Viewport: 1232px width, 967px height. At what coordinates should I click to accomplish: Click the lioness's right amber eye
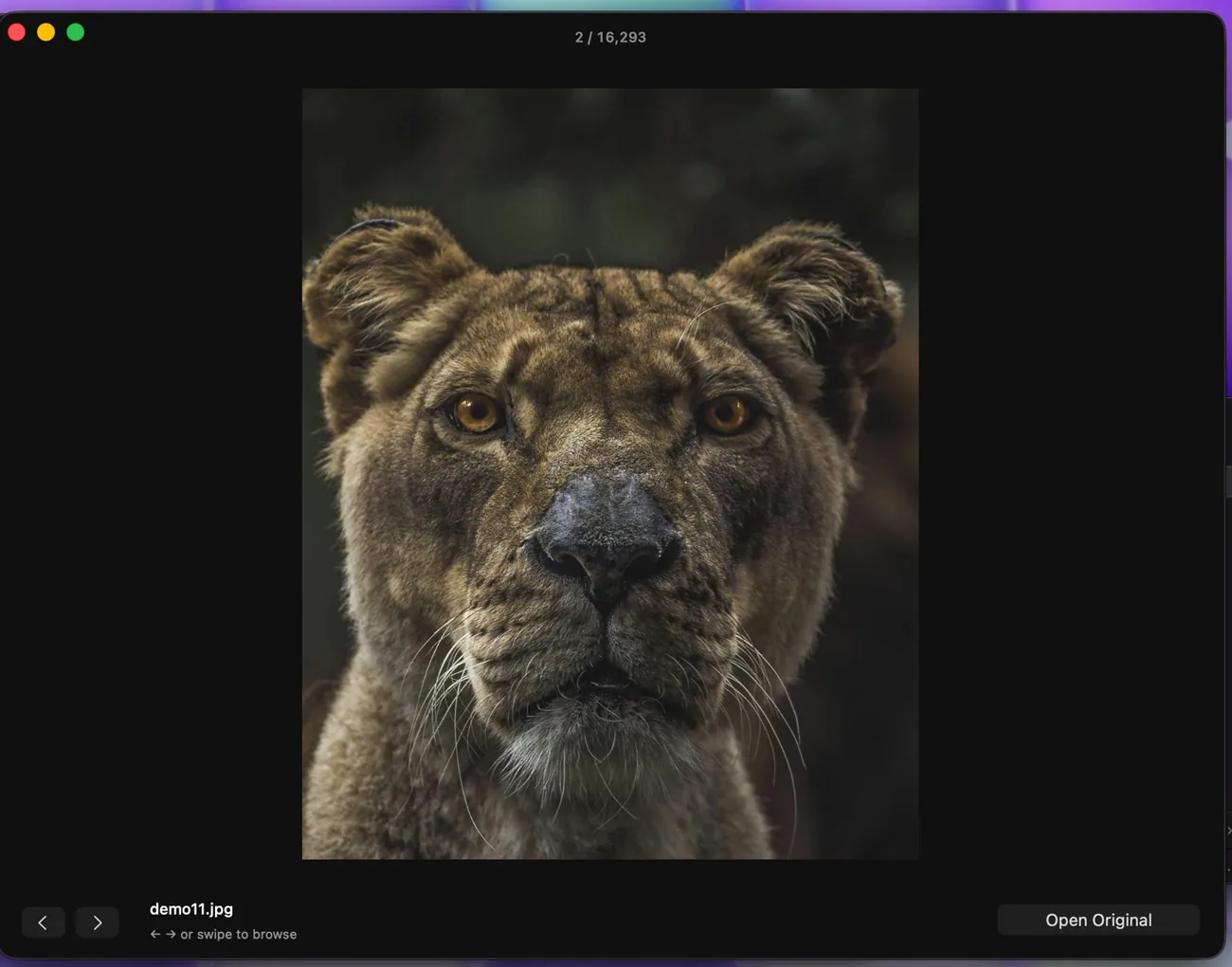click(x=727, y=414)
